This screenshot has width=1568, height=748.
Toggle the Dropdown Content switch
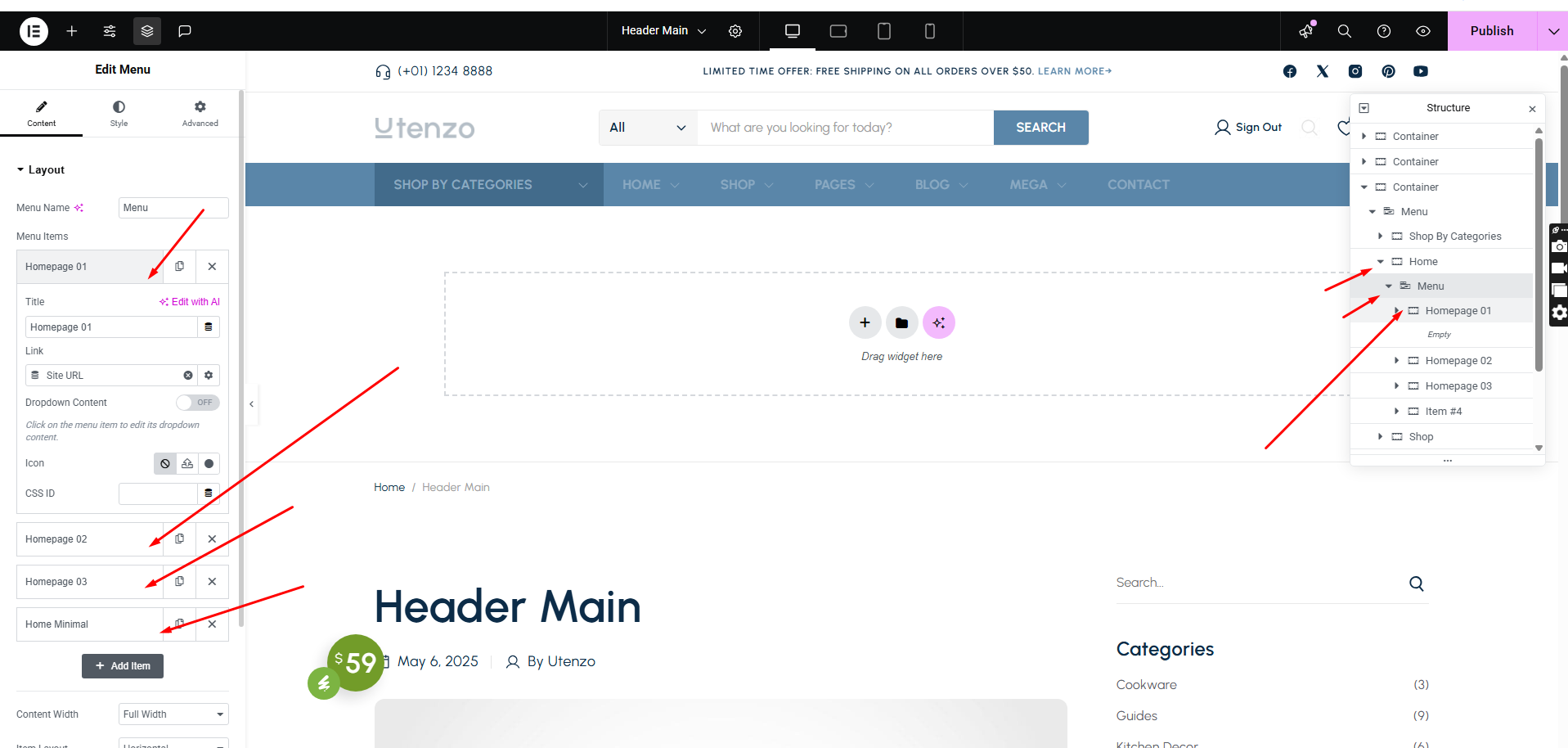[x=197, y=403]
